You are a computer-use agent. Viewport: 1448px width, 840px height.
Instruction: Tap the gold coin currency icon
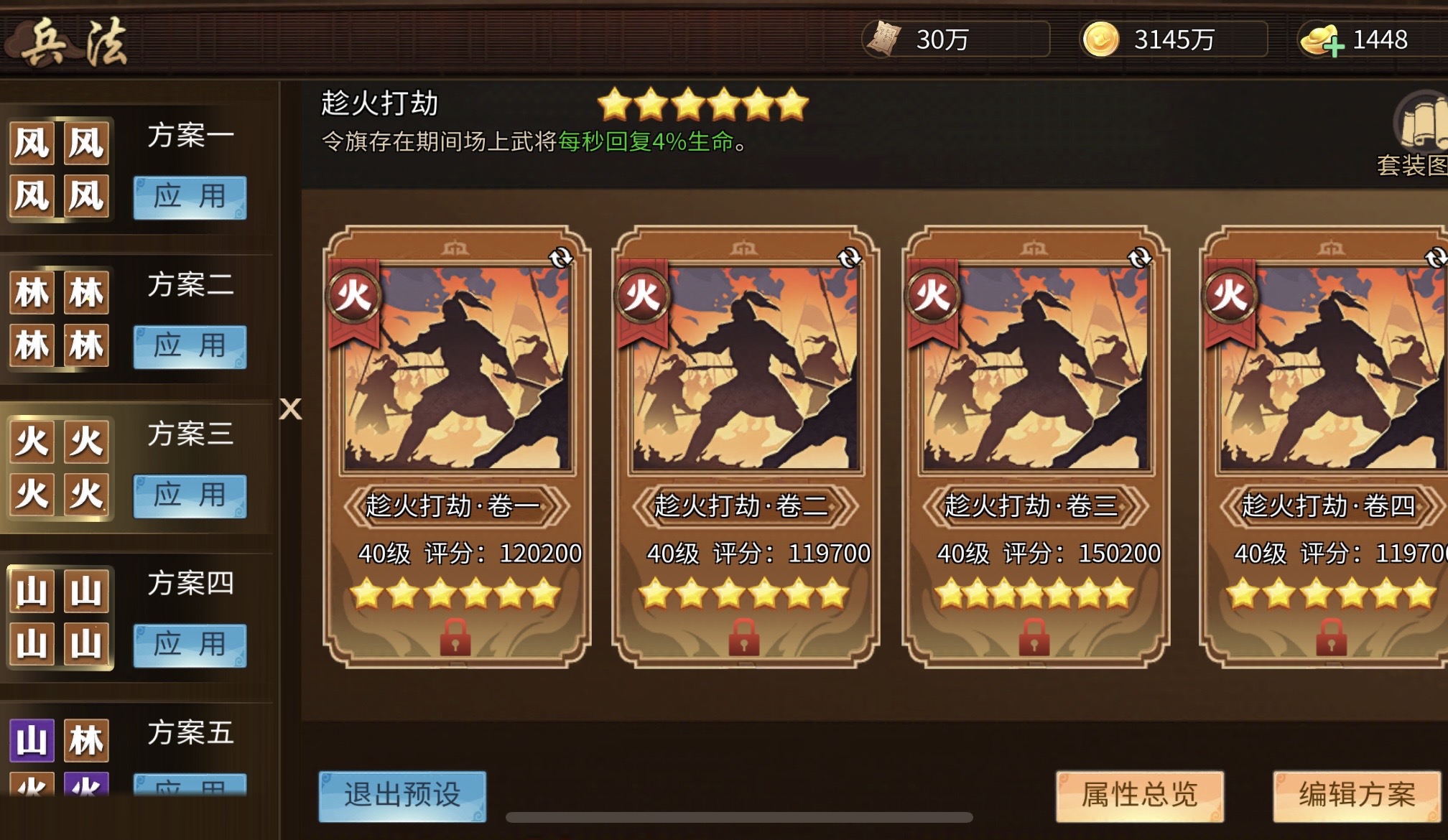click(1100, 39)
